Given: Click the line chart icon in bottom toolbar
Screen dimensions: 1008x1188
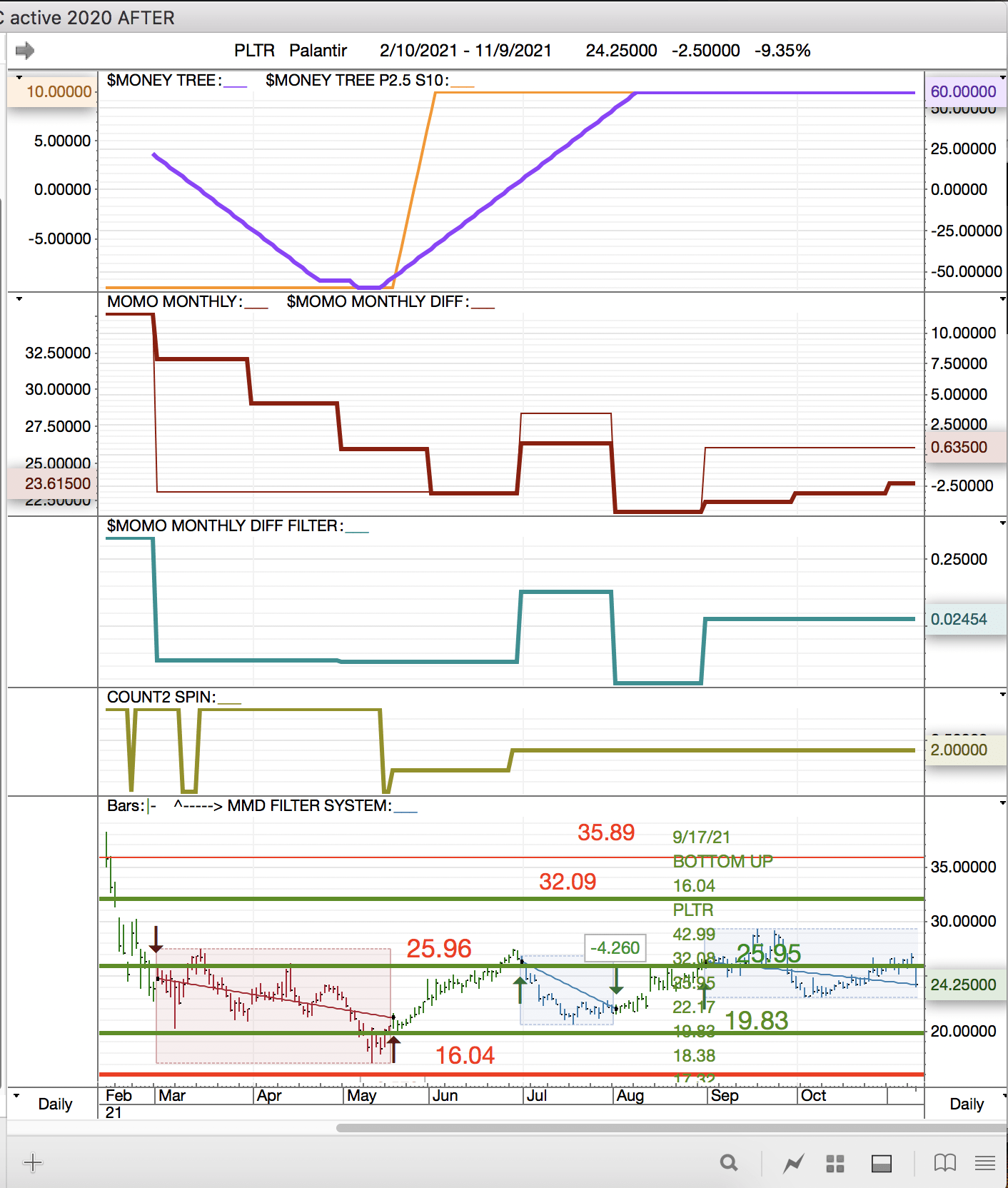Looking at the screenshot, I should click(x=793, y=1164).
